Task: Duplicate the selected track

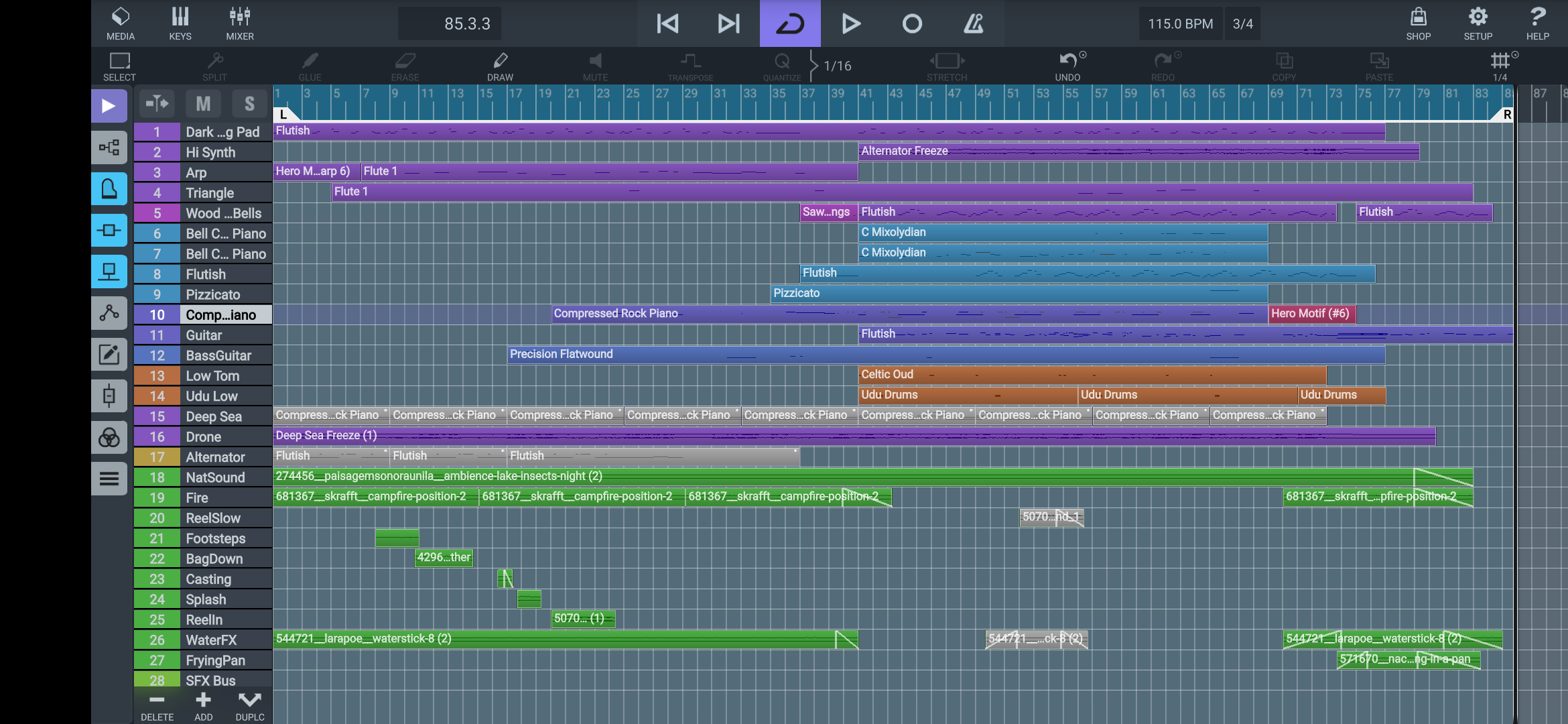Action: point(250,706)
